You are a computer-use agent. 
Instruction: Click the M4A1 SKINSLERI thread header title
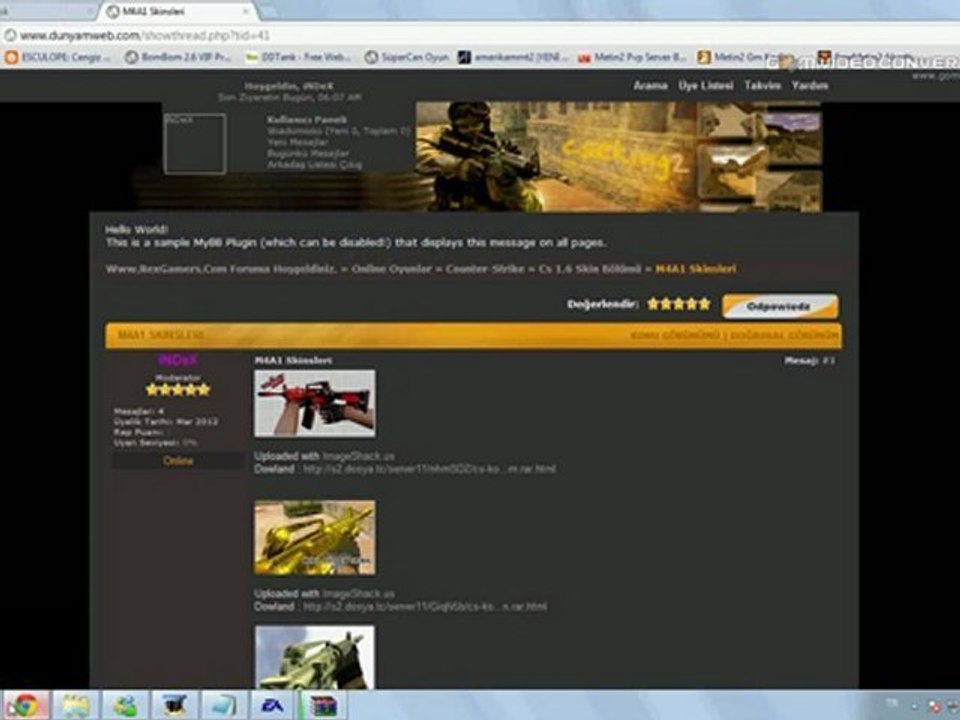[160, 336]
